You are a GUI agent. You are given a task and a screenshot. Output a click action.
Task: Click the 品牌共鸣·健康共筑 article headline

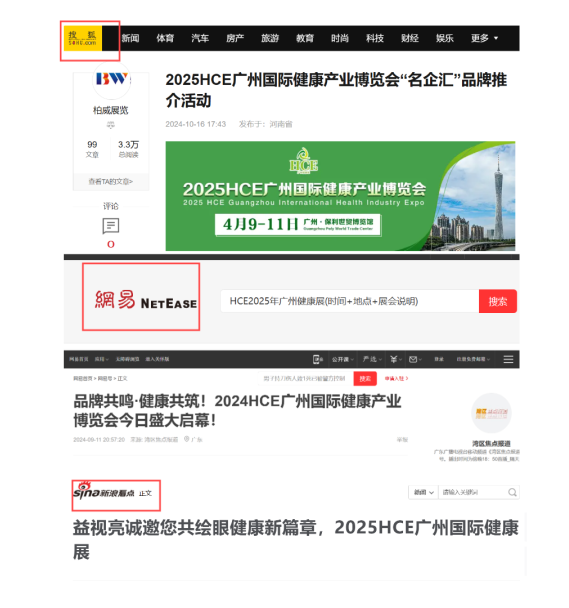[x=237, y=410]
